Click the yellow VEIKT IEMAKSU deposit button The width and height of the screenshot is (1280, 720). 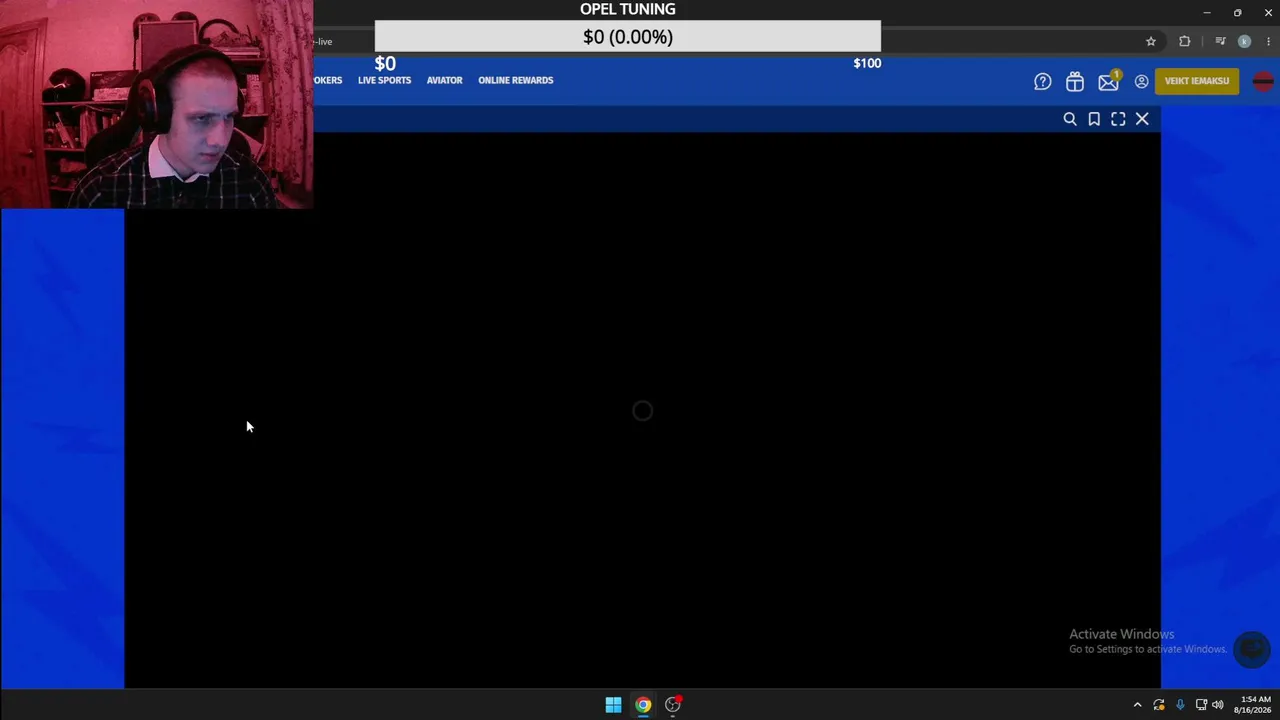click(1197, 81)
